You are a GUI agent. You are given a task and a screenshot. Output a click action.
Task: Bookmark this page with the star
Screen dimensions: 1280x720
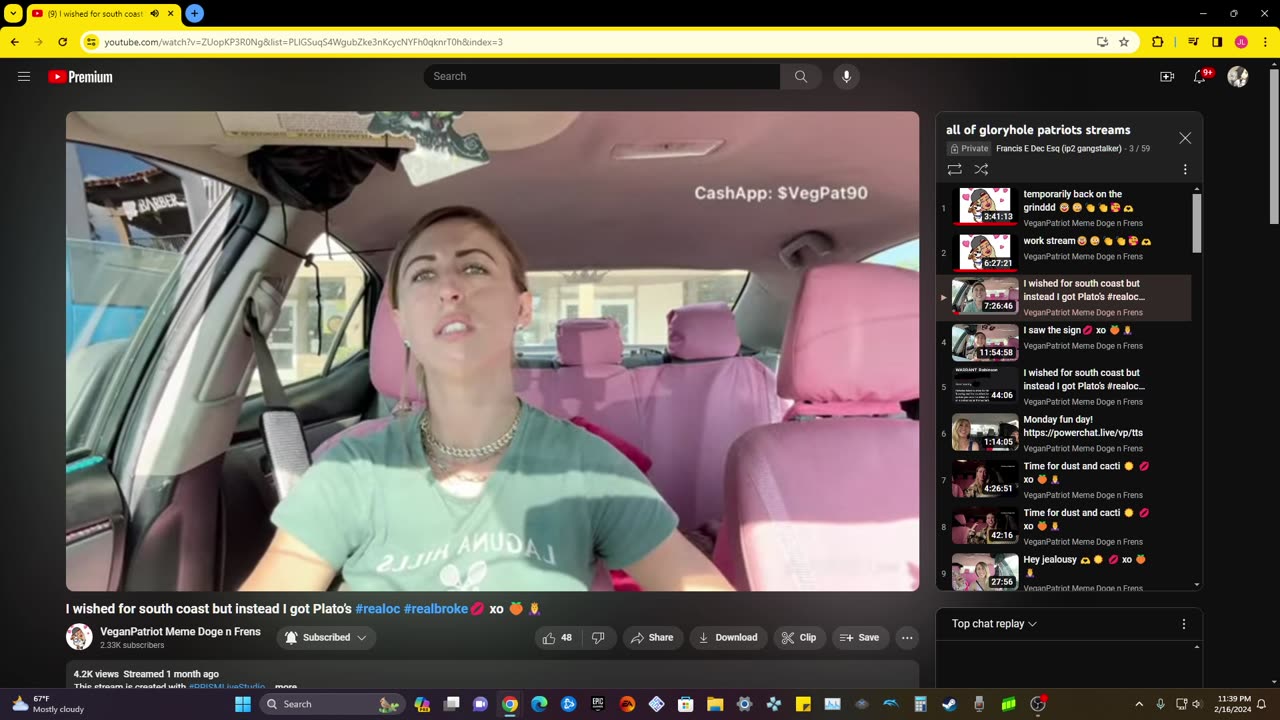pyautogui.click(x=1124, y=42)
